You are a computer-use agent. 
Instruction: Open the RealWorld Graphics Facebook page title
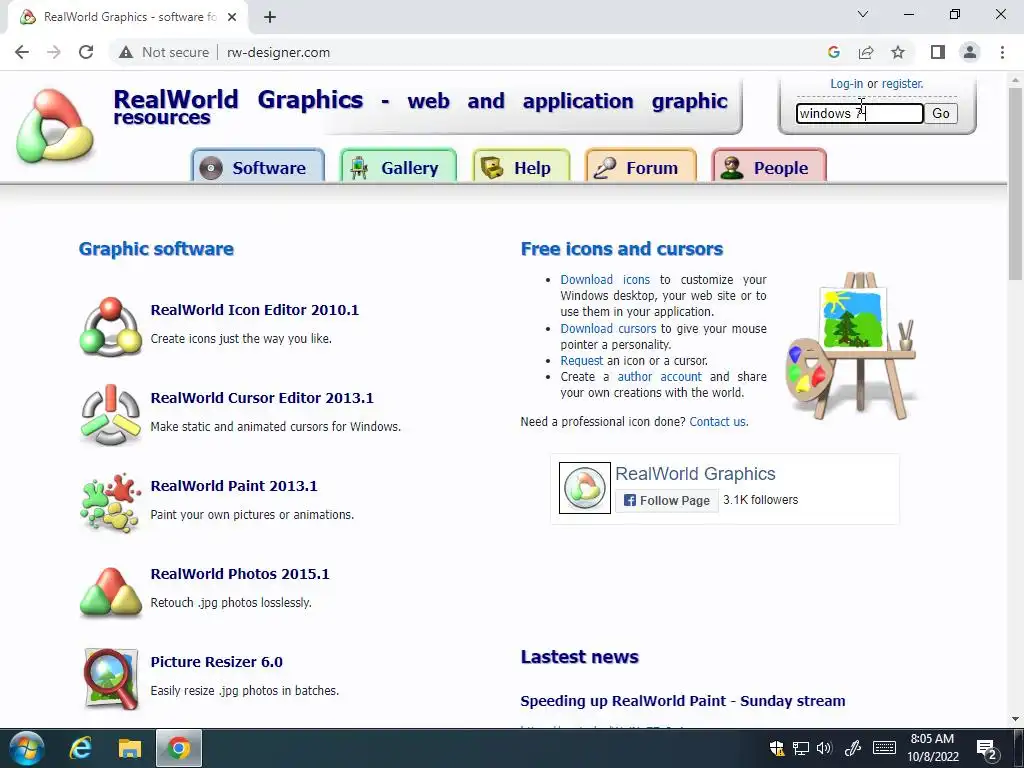[695, 473]
